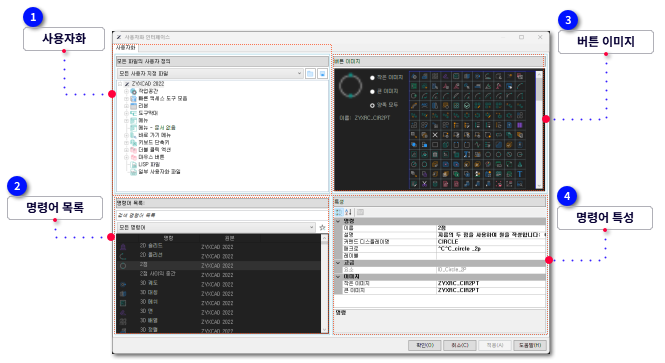665x363 pixels.
Task: Click the categorized view icon in 특성 toolbar
Action: click(339, 212)
